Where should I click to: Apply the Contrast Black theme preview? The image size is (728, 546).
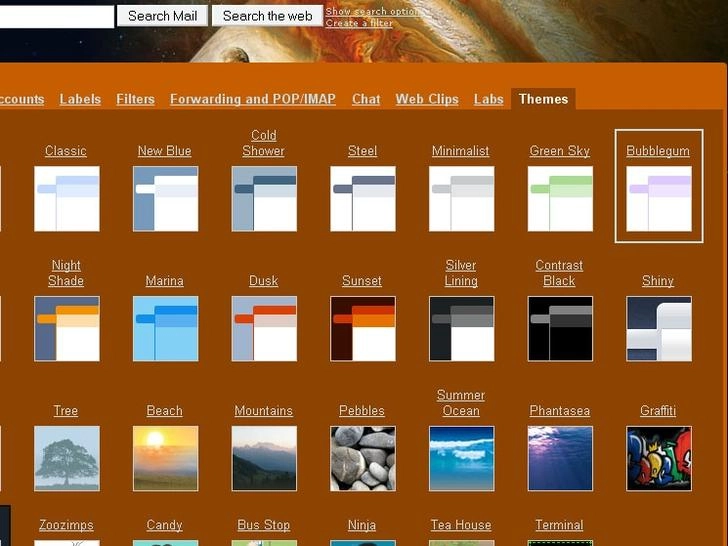click(x=560, y=329)
